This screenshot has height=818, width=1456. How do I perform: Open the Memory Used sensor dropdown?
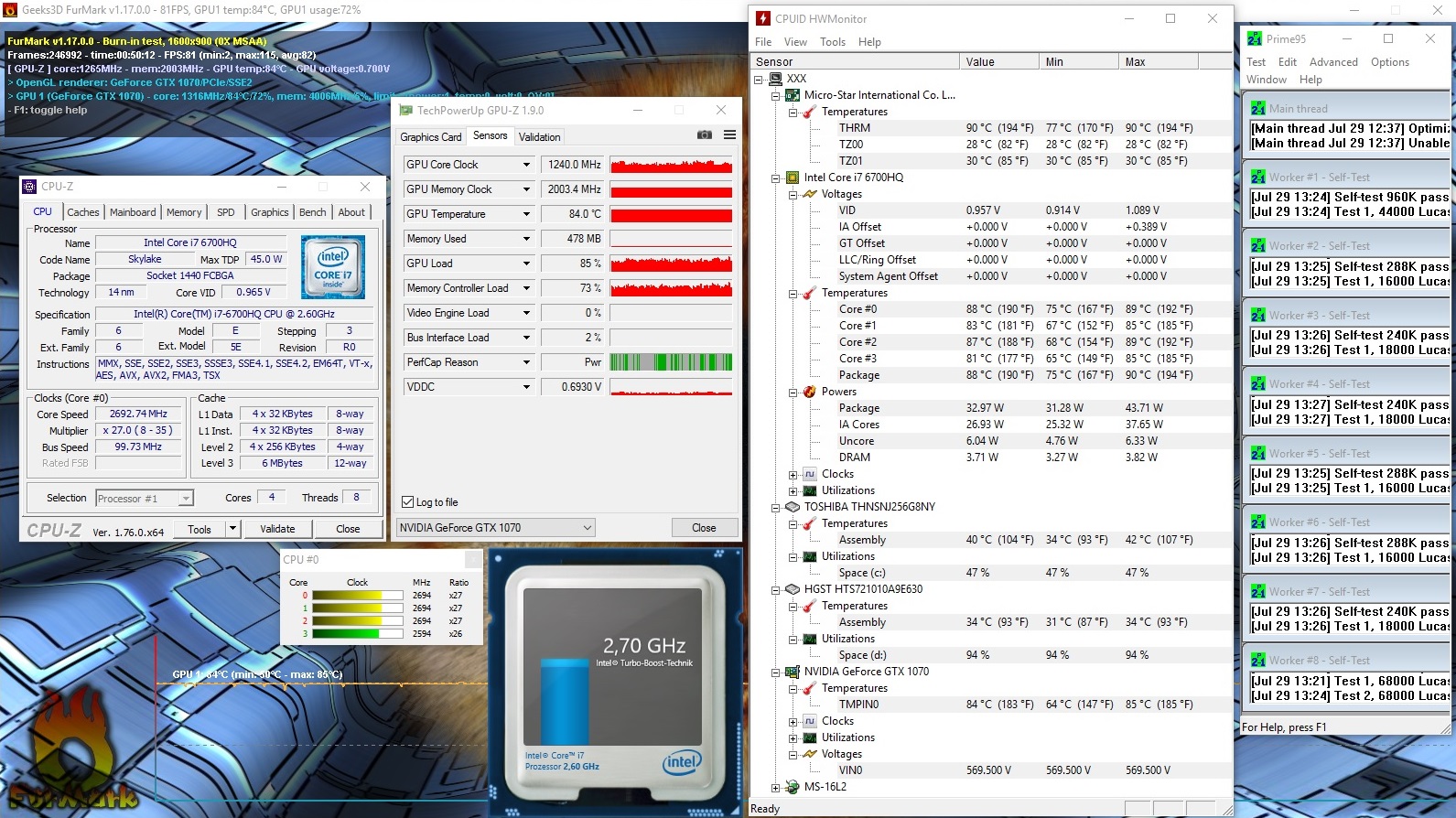[x=526, y=239]
